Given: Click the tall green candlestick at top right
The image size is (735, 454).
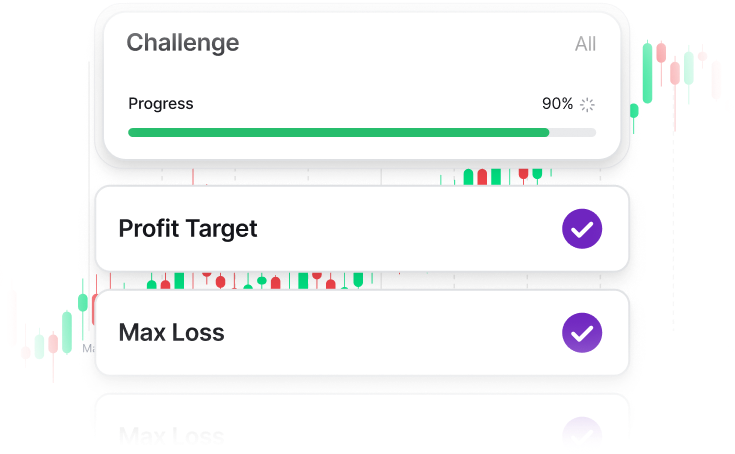Looking at the screenshot, I should click(647, 72).
